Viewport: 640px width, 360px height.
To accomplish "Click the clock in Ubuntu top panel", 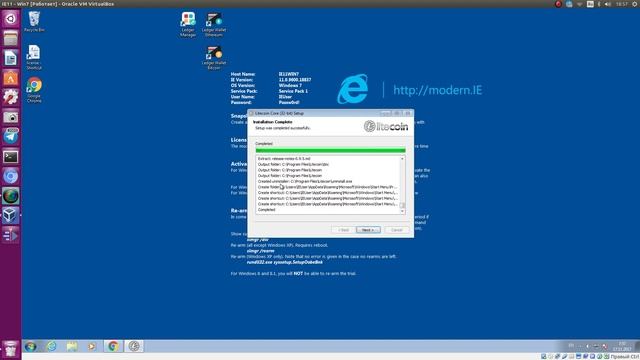I will tap(622, 4).
